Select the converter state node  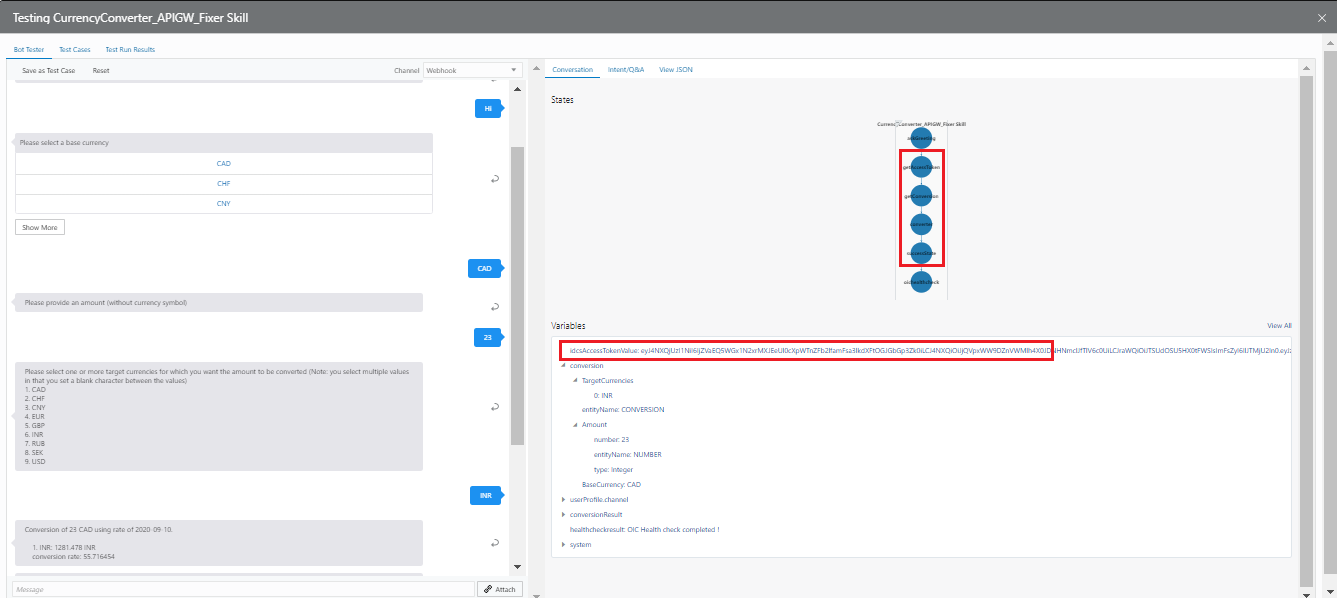921,225
